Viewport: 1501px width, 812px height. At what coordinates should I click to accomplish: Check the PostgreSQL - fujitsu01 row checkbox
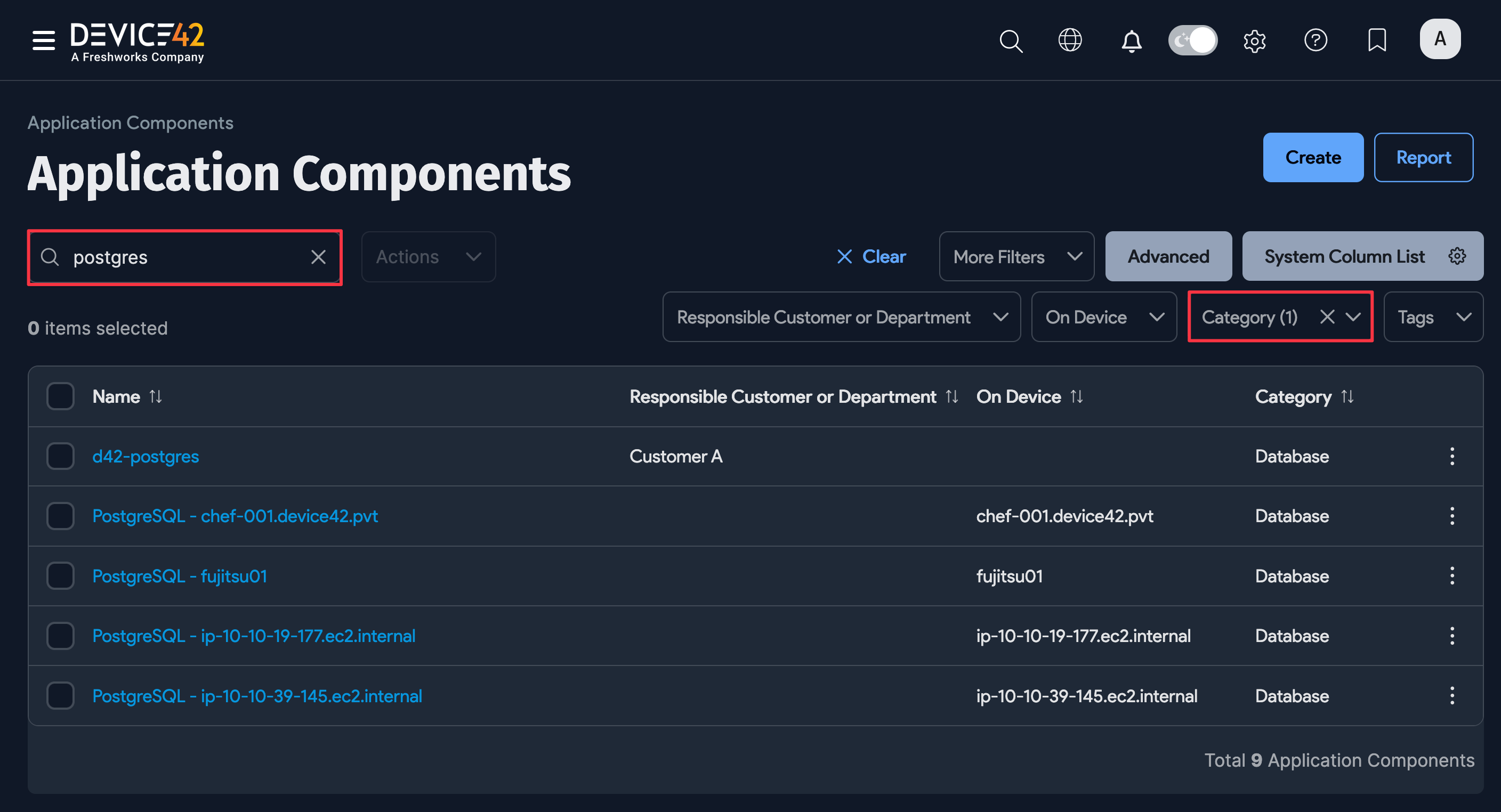click(x=60, y=575)
